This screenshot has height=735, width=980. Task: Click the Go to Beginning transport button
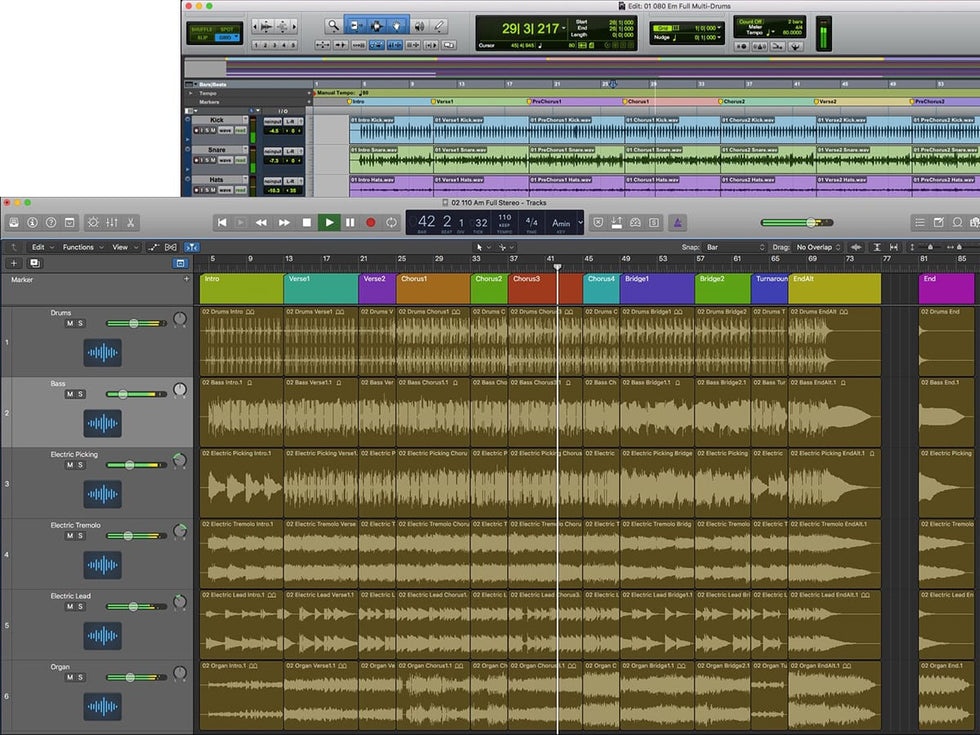coord(222,222)
